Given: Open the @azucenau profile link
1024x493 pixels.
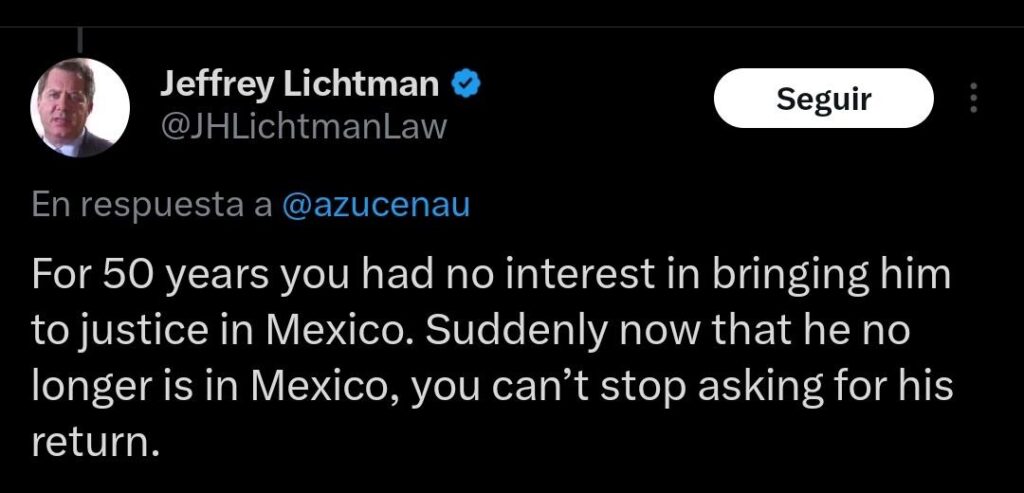Looking at the screenshot, I should [x=376, y=206].
